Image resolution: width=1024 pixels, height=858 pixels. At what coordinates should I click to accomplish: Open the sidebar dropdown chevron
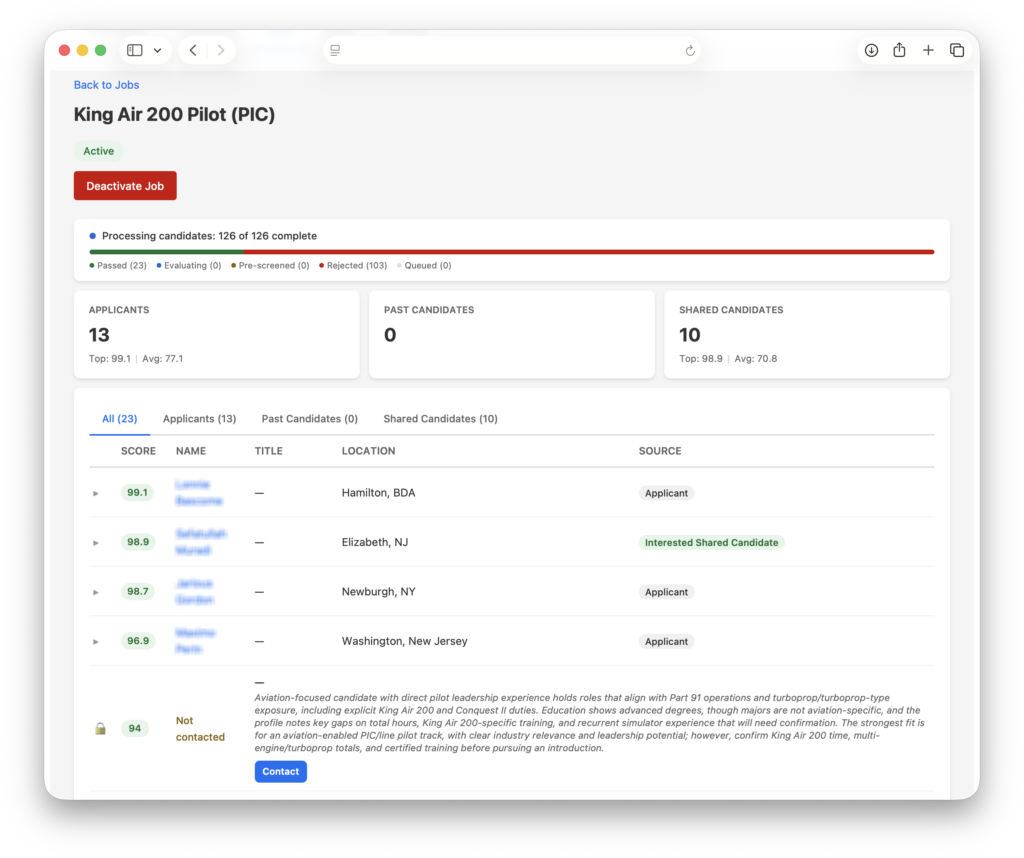click(x=157, y=50)
